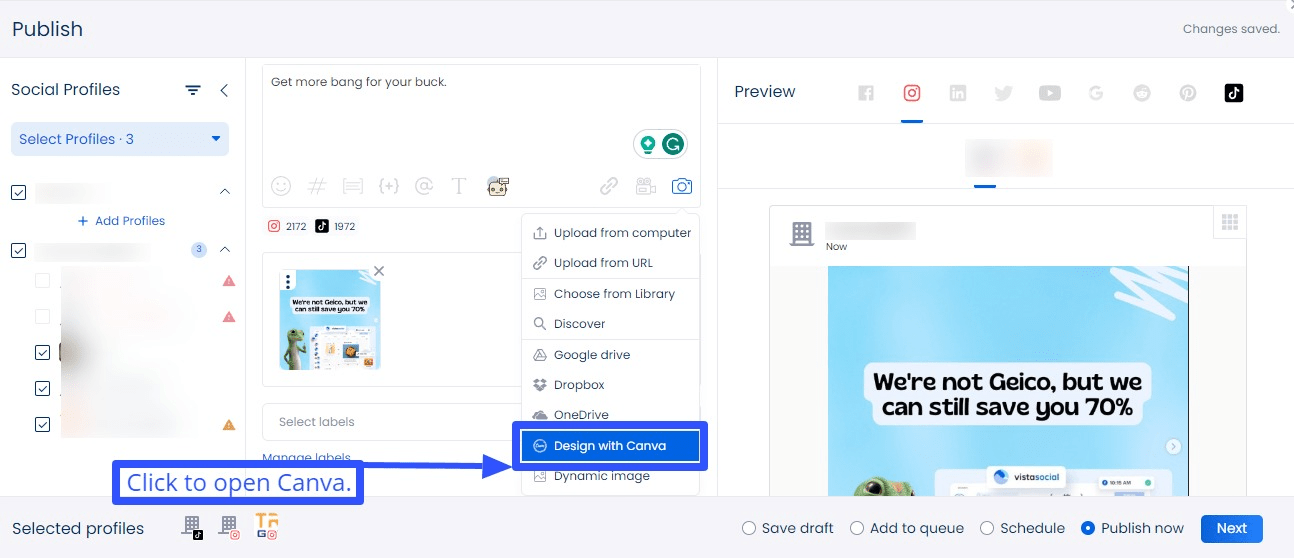Uncheck the group checkbox with badge 3
This screenshot has width=1294, height=558.
click(x=19, y=250)
